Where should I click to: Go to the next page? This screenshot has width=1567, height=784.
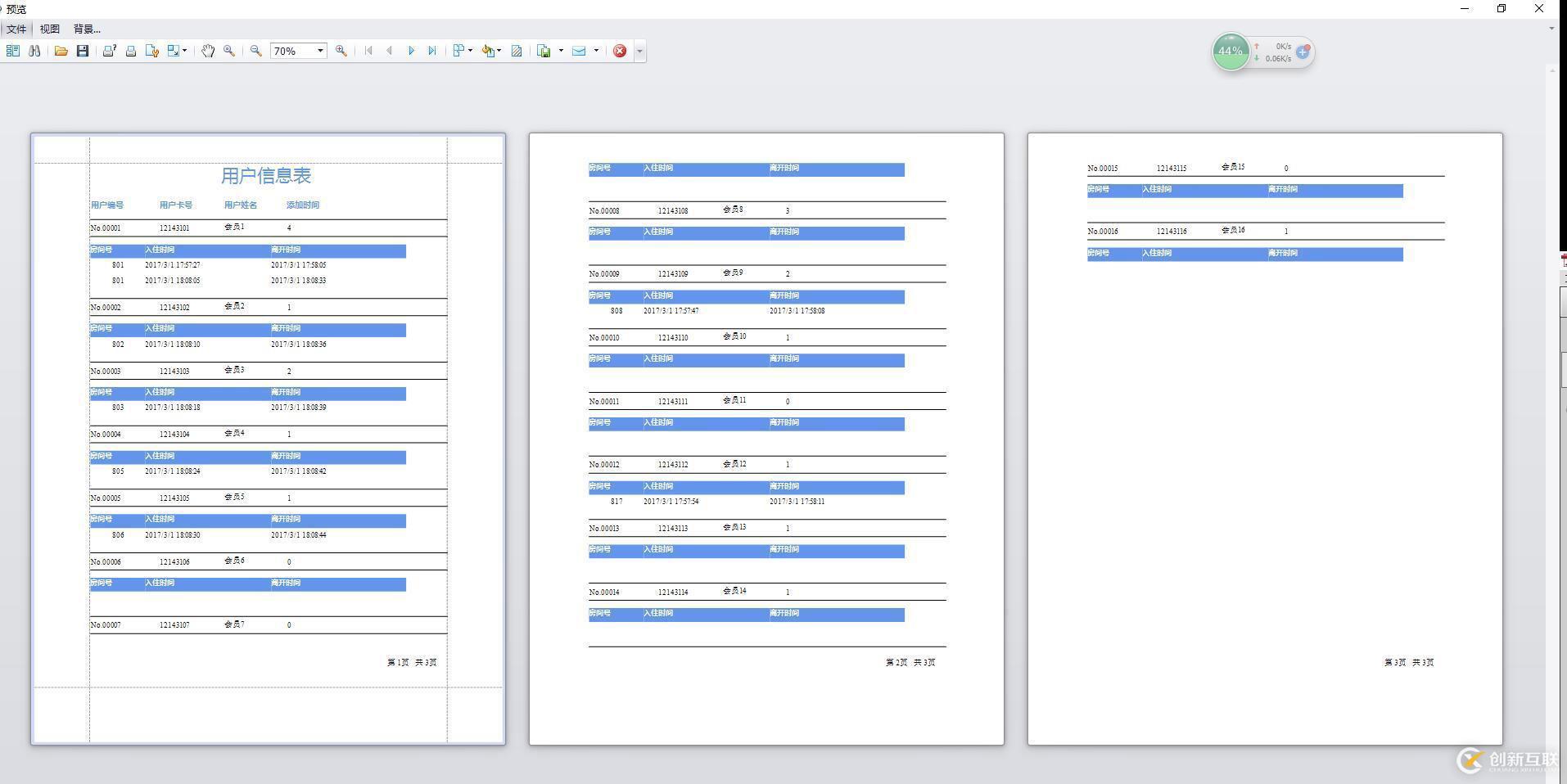tap(411, 51)
